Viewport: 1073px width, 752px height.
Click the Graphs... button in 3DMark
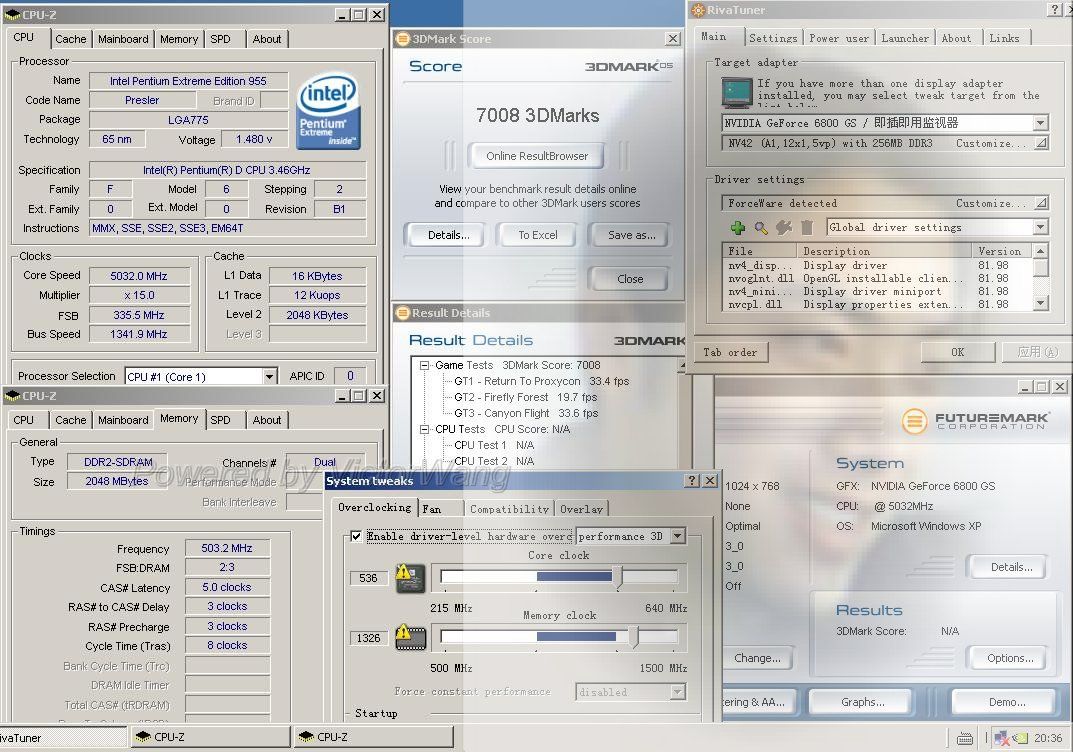(x=862, y=702)
